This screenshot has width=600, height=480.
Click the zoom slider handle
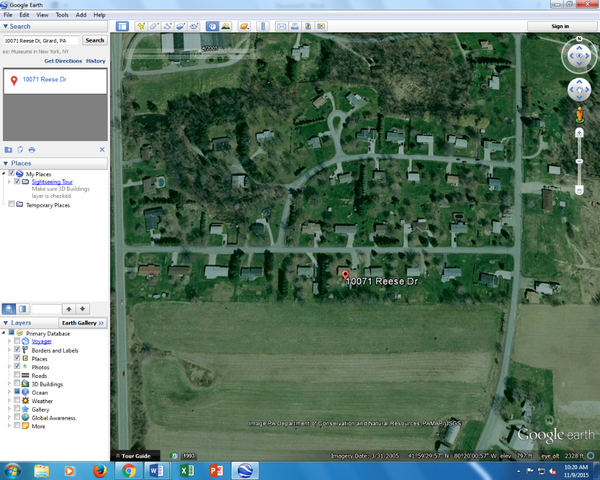click(x=579, y=162)
